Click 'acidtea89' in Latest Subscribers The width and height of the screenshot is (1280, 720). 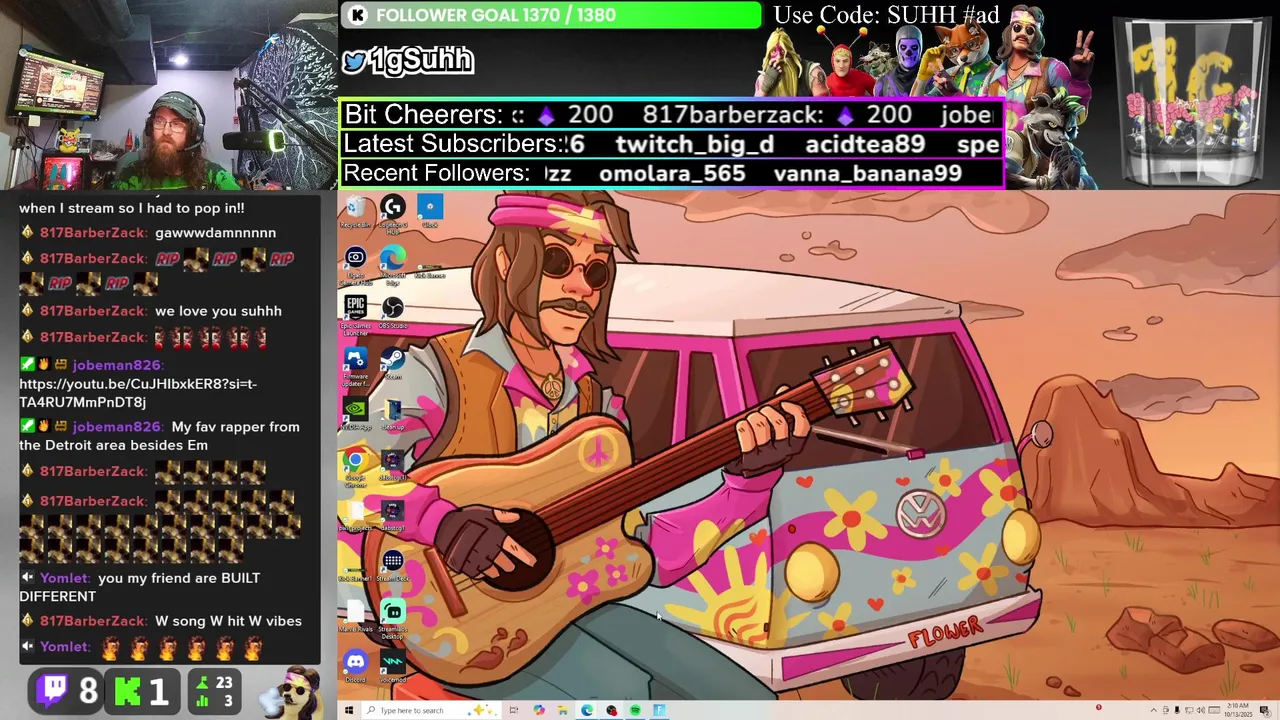[x=865, y=145]
